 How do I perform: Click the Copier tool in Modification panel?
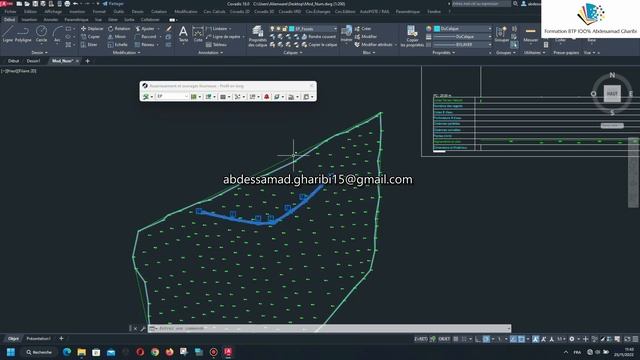click(91, 37)
